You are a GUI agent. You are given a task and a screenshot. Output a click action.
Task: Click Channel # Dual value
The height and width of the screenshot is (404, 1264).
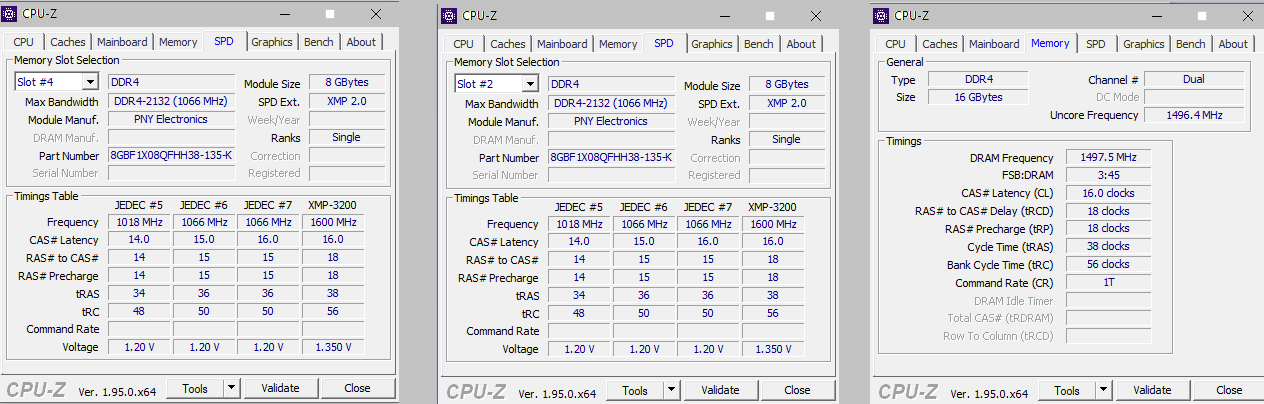click(x=1193, y=79)
